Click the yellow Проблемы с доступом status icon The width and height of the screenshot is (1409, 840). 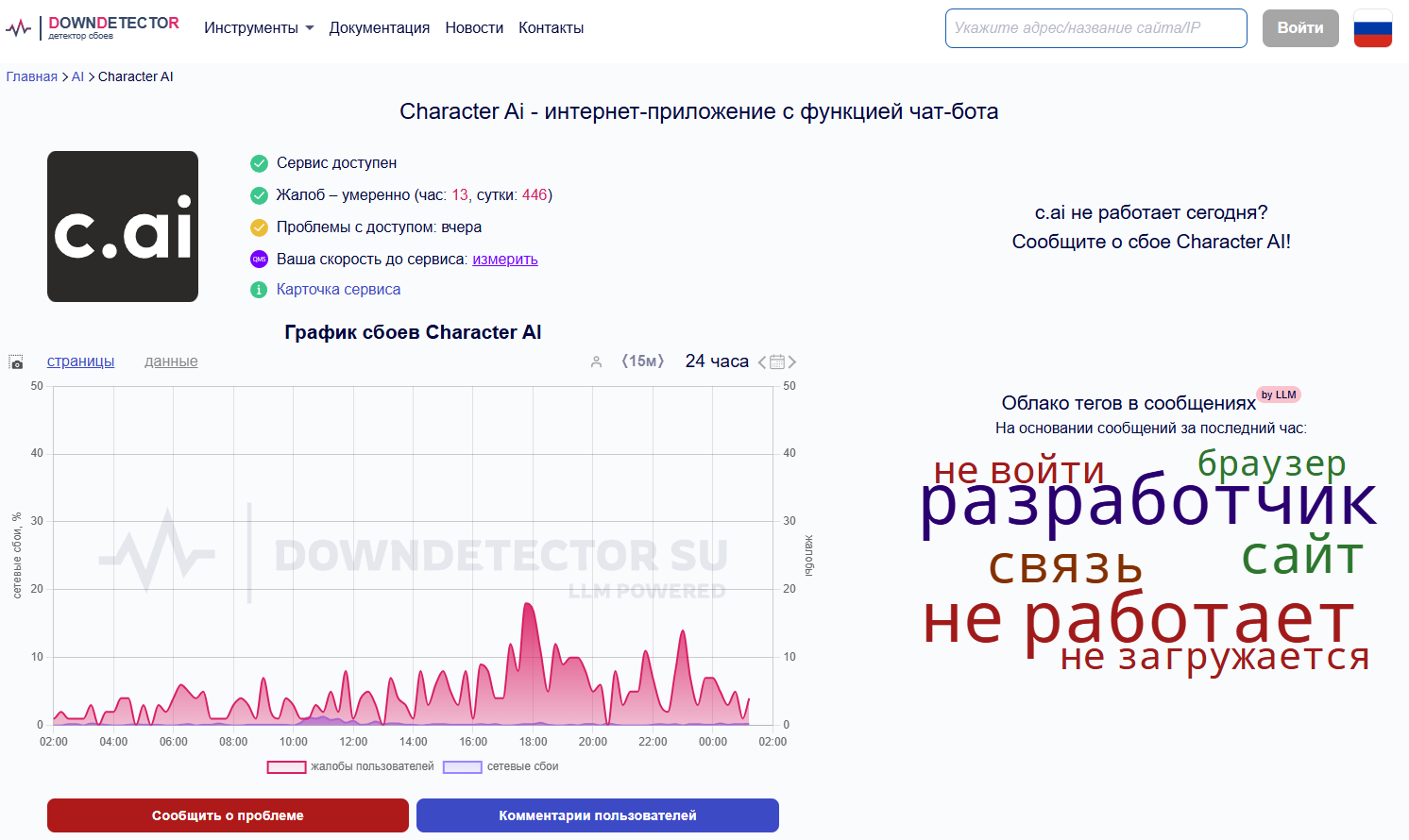259,227
